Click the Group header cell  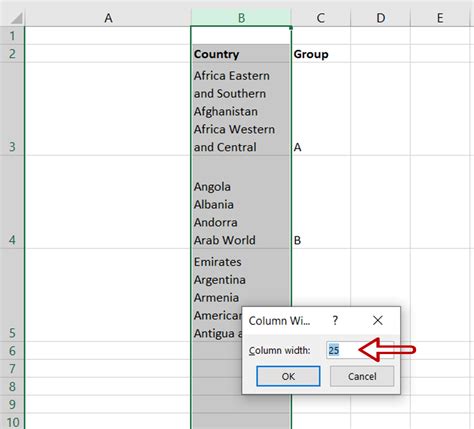pyautogui.click(x=321, y=53)
